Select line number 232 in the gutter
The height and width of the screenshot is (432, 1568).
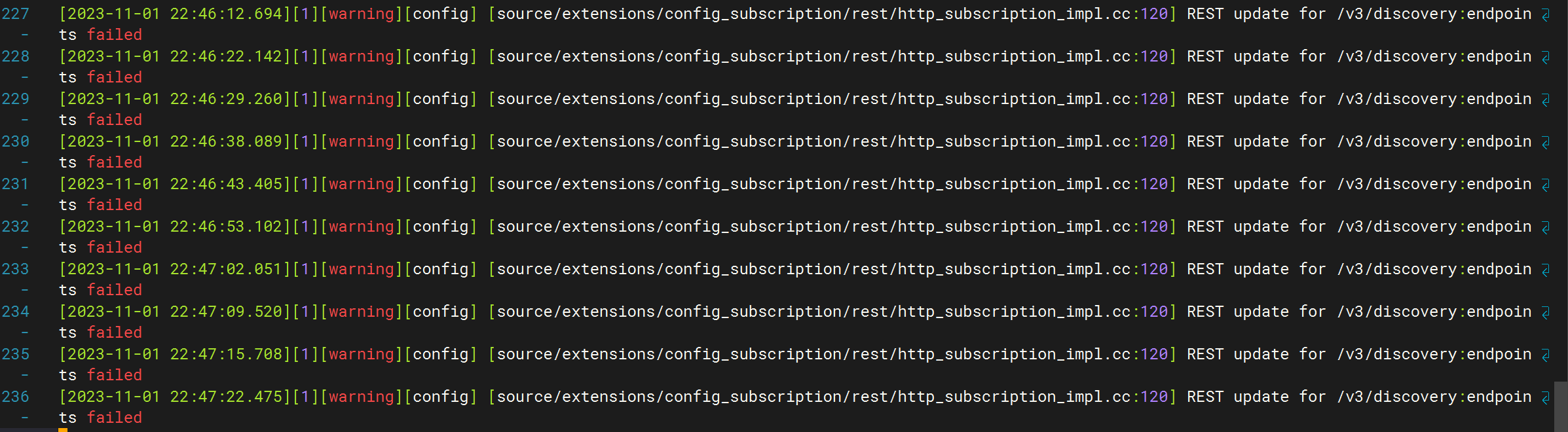(16, 226)
